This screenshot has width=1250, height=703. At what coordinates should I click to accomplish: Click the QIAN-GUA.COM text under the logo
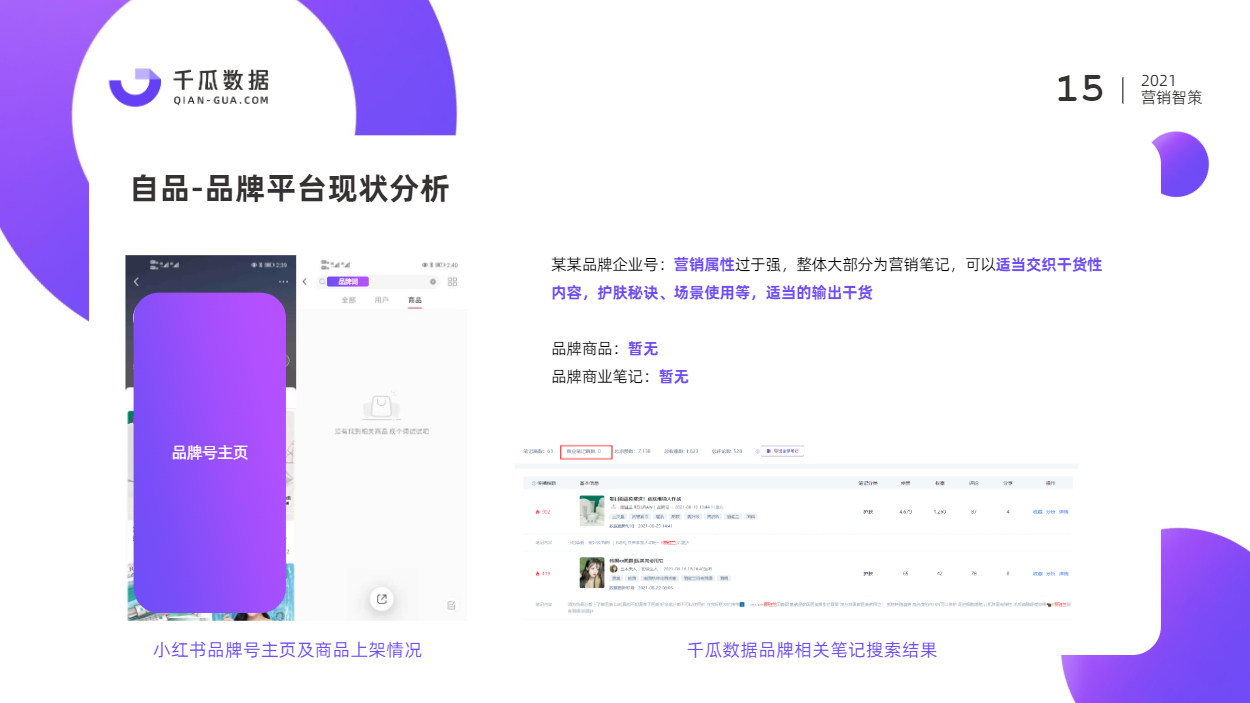click(221, 101)
